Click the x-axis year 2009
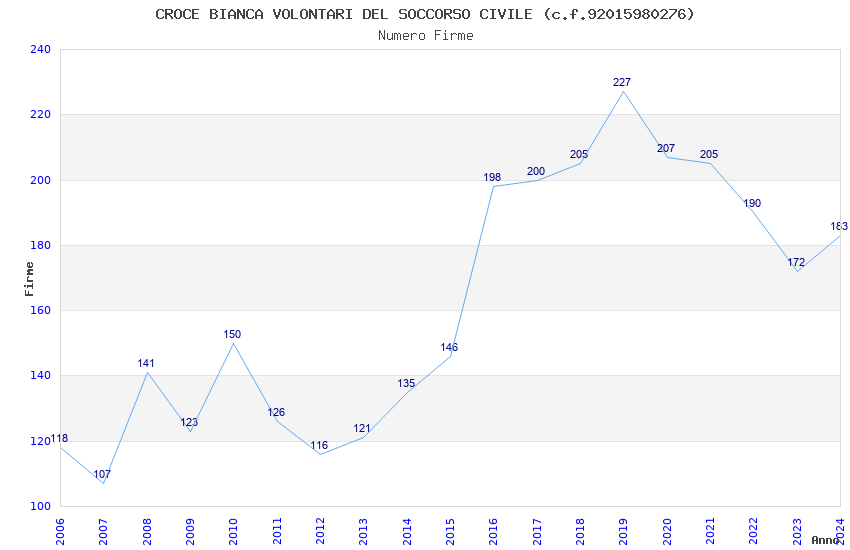 point(190,531)
